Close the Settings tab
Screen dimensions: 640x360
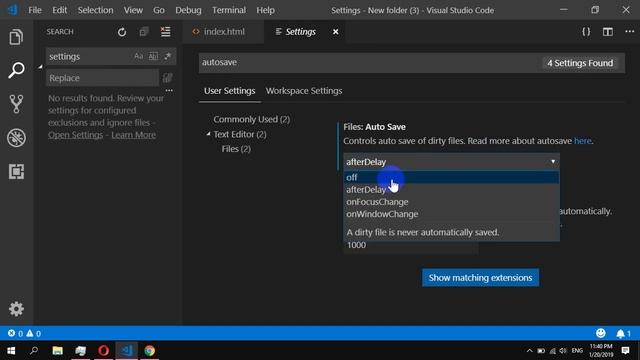click(336, 31)
